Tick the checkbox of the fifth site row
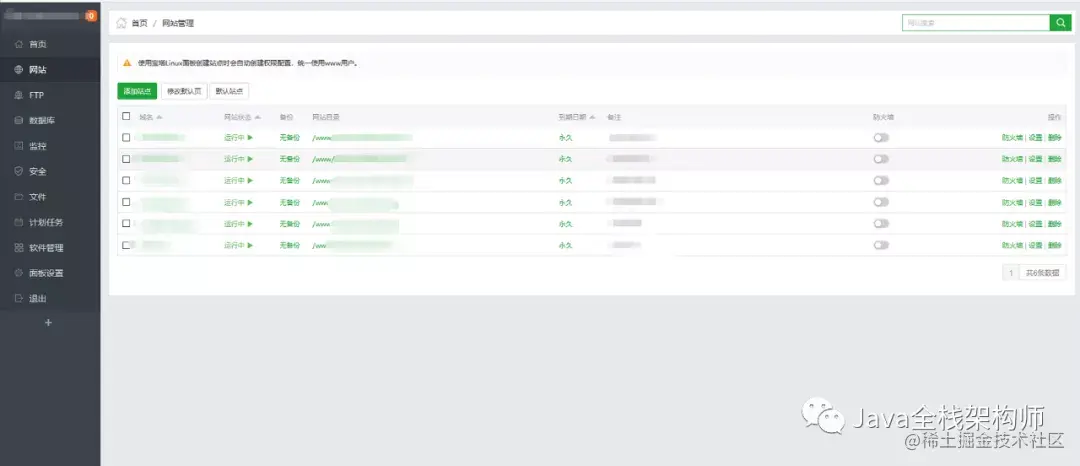The image size is (1080, 466). pos(126,224)
